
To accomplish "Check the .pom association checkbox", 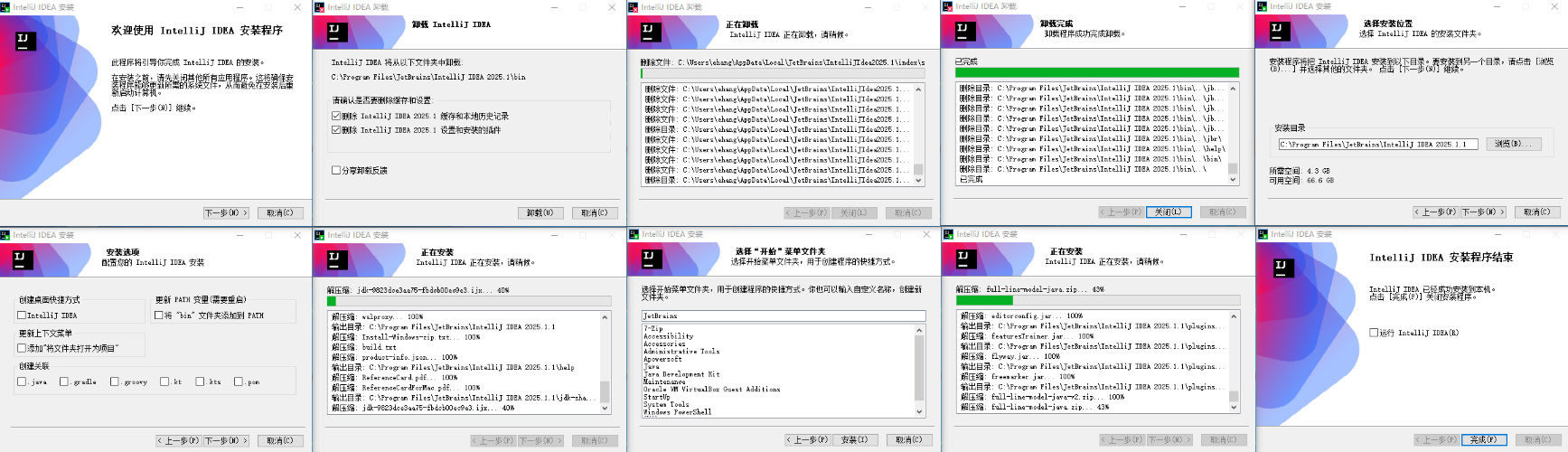I will click(x=238, y=381).
